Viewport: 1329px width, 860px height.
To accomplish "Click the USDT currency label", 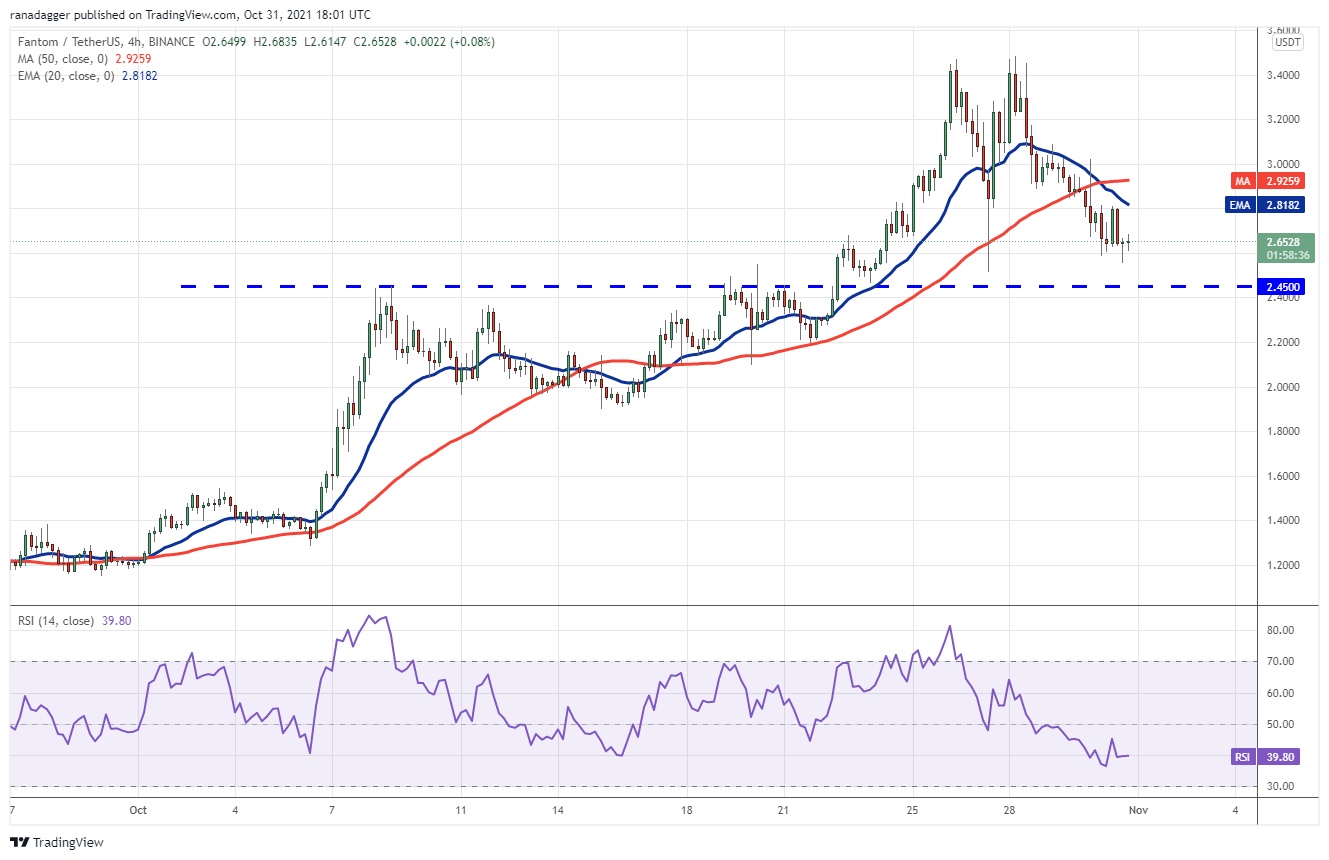I will [1288, 42].
